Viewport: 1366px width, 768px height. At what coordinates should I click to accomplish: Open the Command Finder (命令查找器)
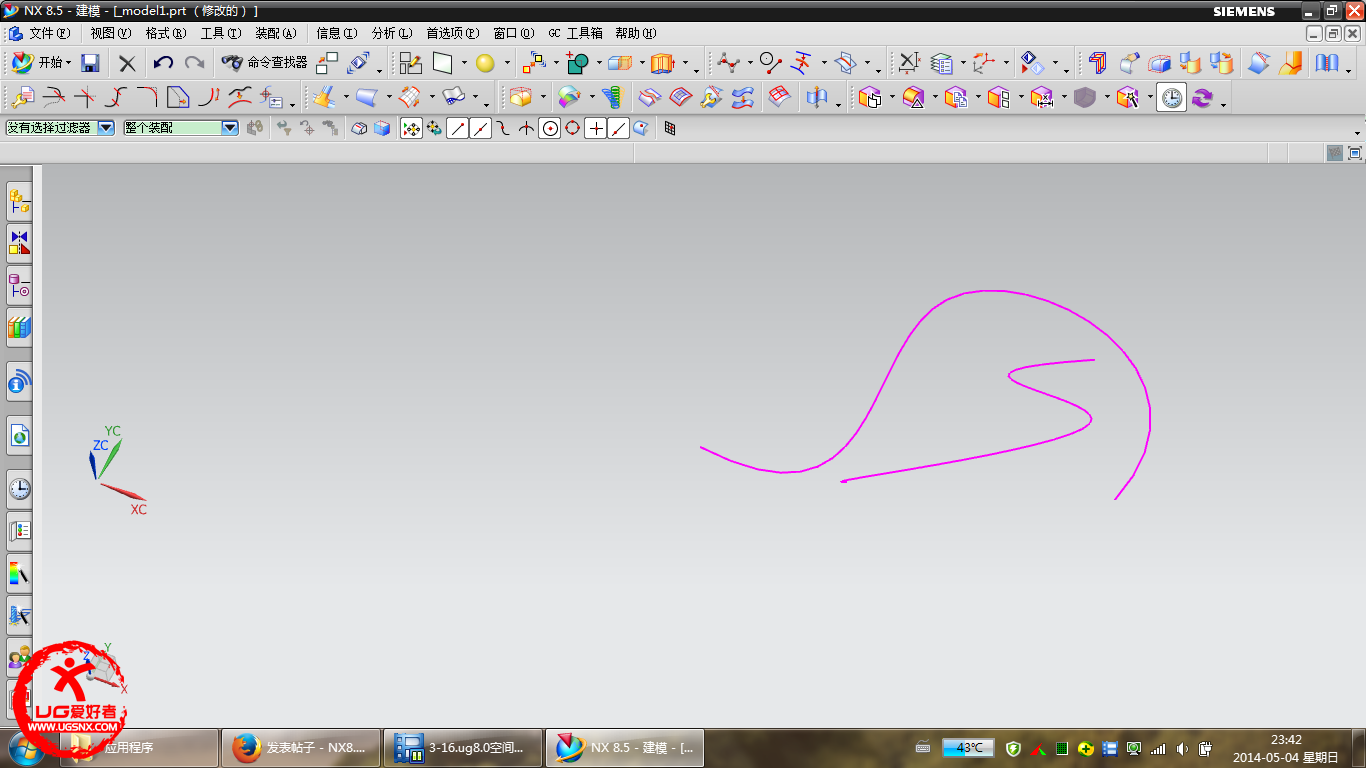pos(265,63)
